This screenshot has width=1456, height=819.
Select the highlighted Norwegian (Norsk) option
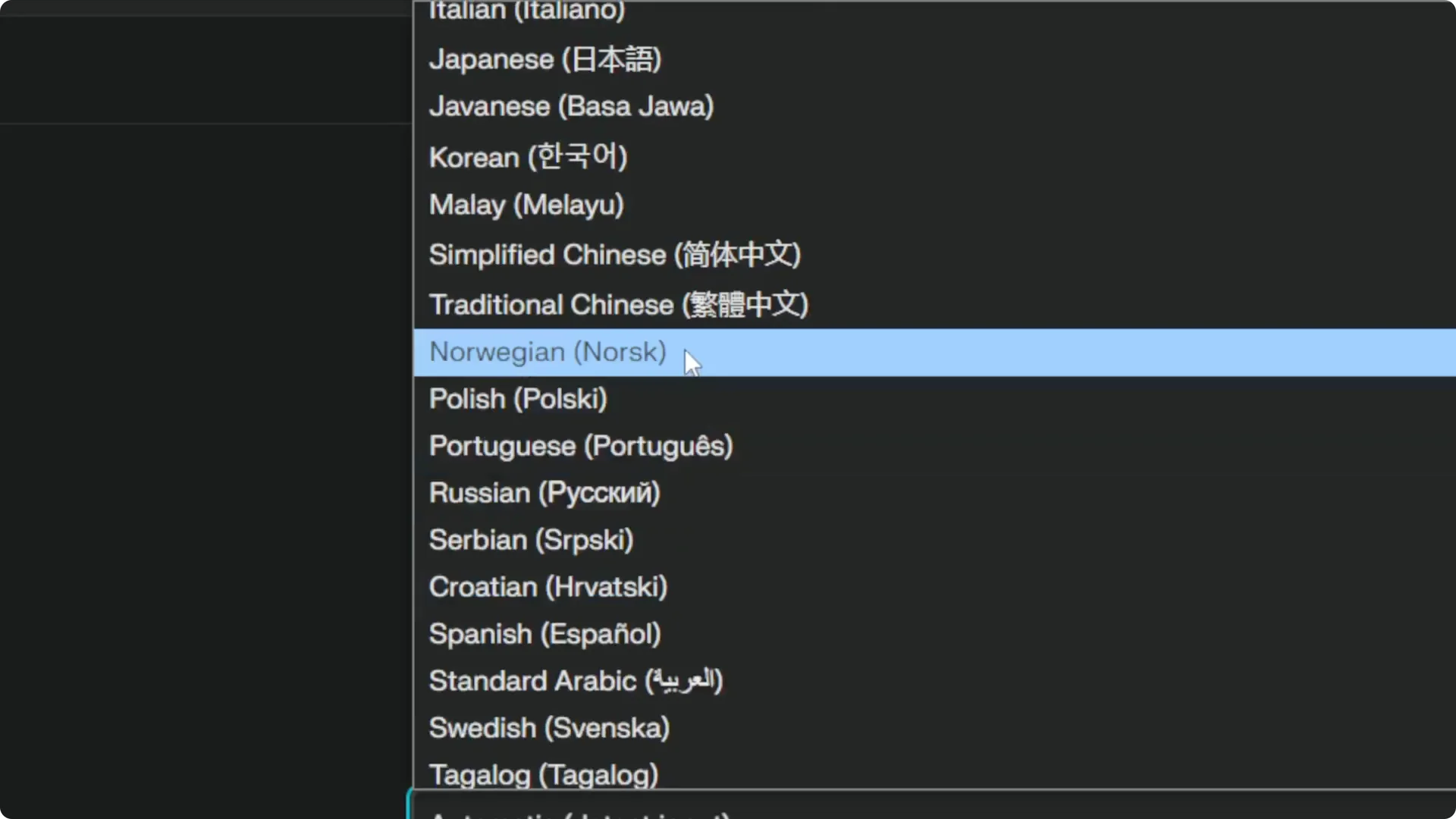coord(546,352)
